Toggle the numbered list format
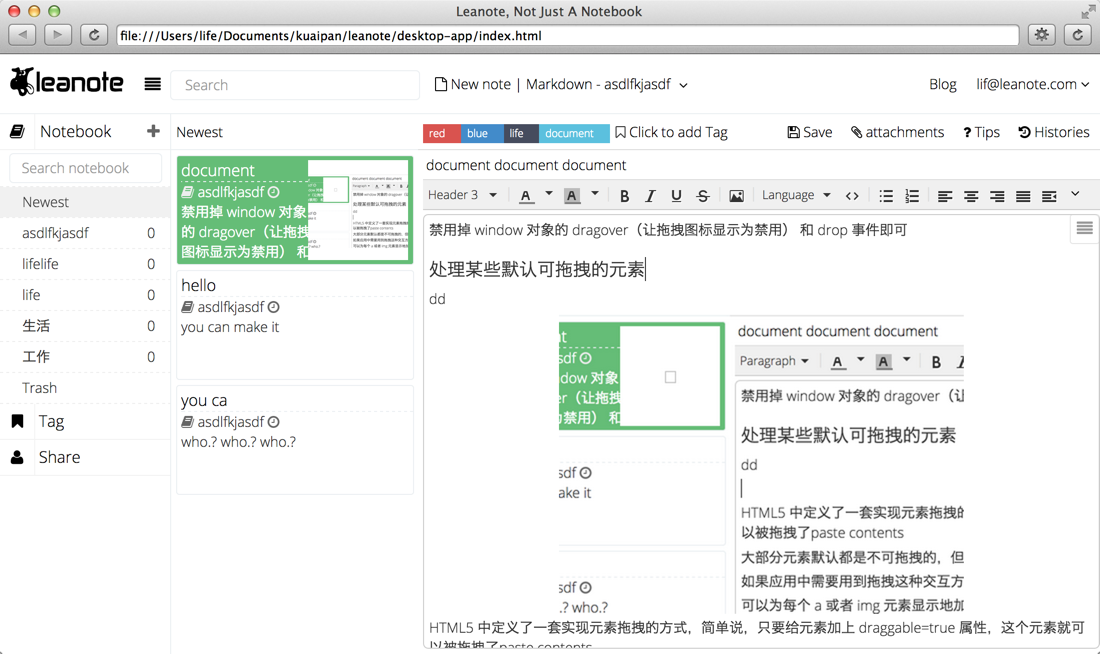 (x=912, y=196)
